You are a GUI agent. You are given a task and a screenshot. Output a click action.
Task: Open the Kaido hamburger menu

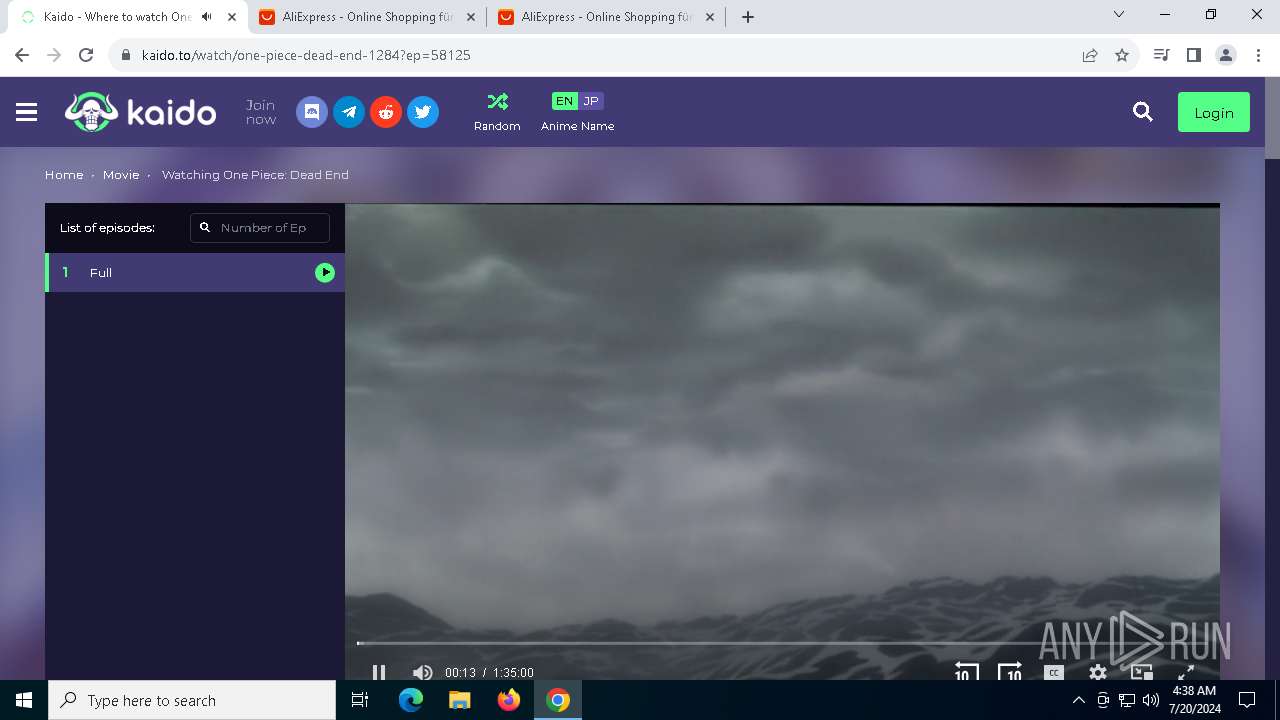pyautogui.click(x=27, y=113)
